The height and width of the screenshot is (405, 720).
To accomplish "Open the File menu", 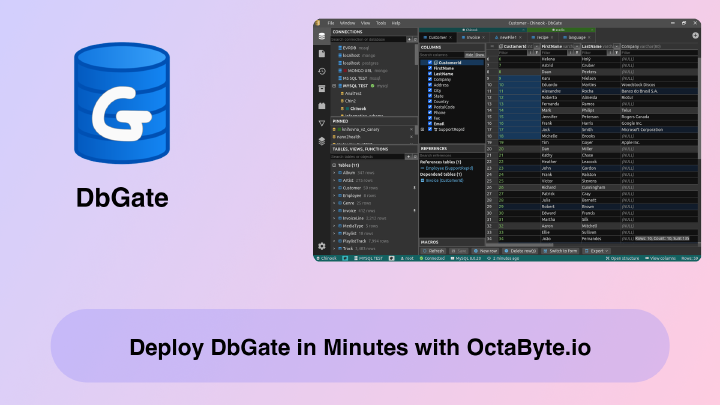I will pos(331,23).
